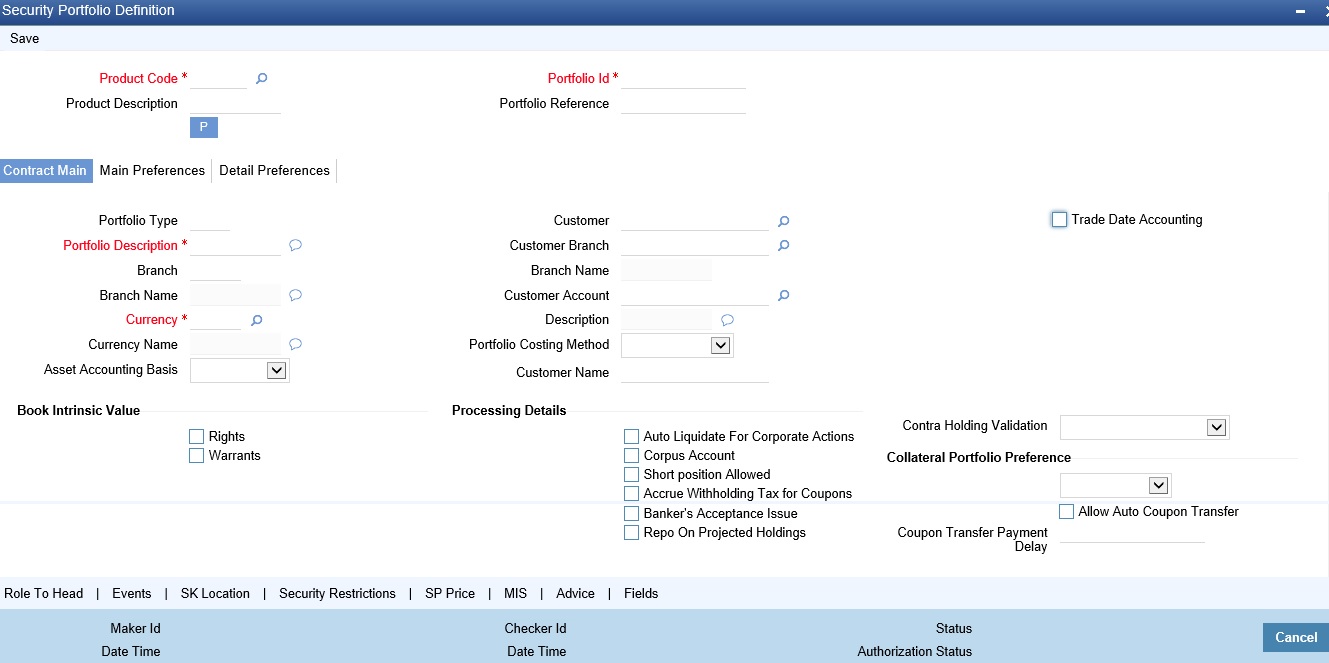This screenshot has width=1329, height=663.
Task: Open SP Price subscreen link
Action: [x=450, y=594]
